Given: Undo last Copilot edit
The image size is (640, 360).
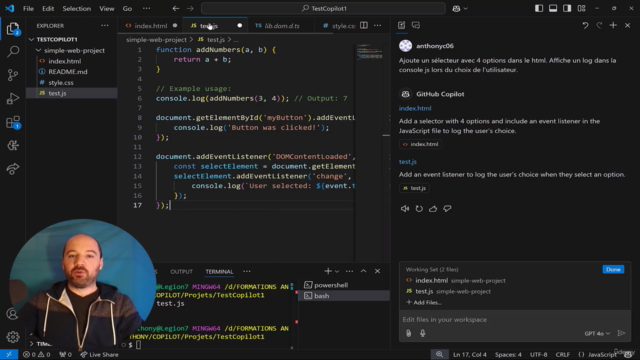Looking at the screenshot, I should click(585, 25).
